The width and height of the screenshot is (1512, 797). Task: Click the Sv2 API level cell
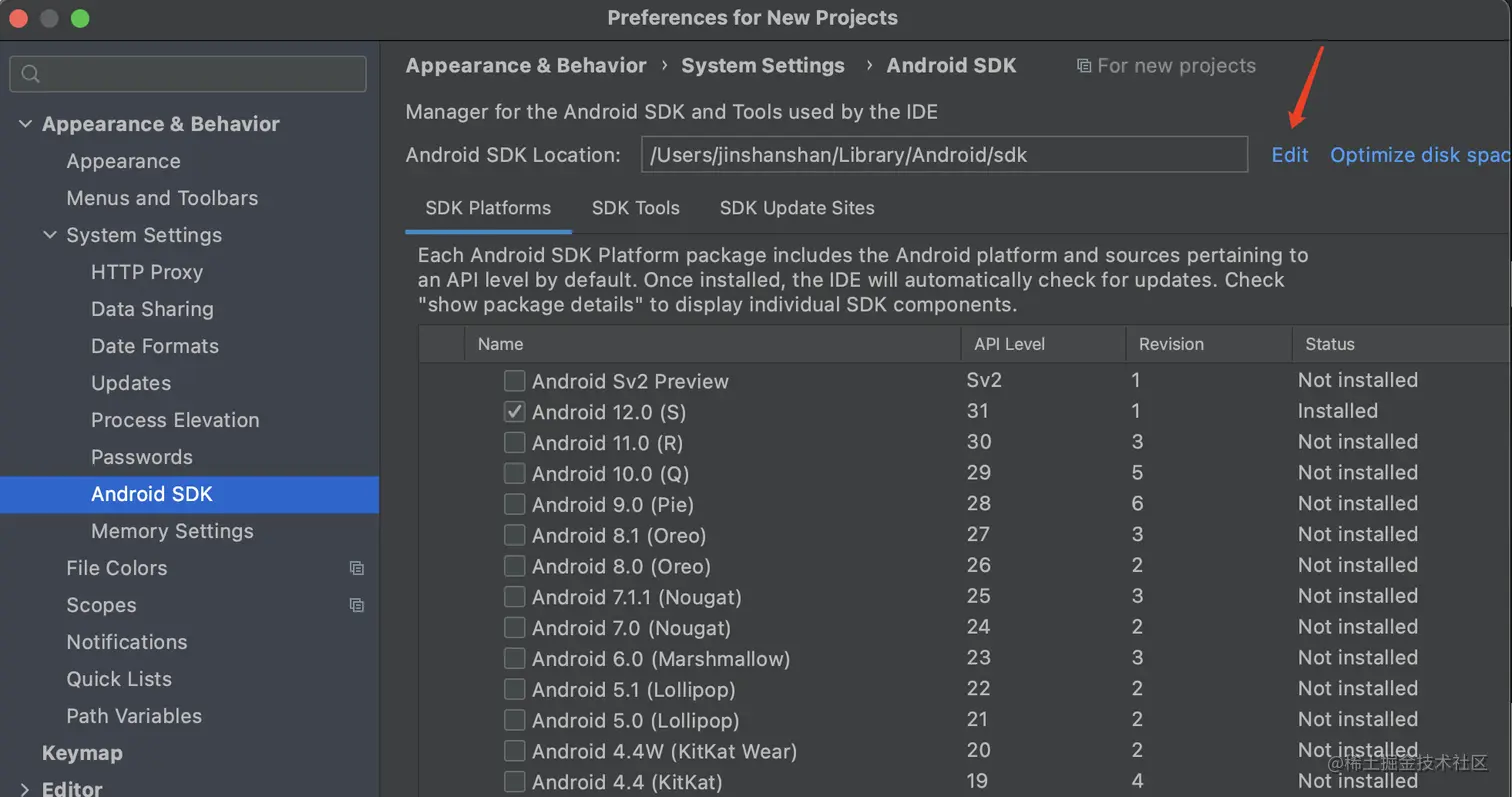[x=984, y=380]
